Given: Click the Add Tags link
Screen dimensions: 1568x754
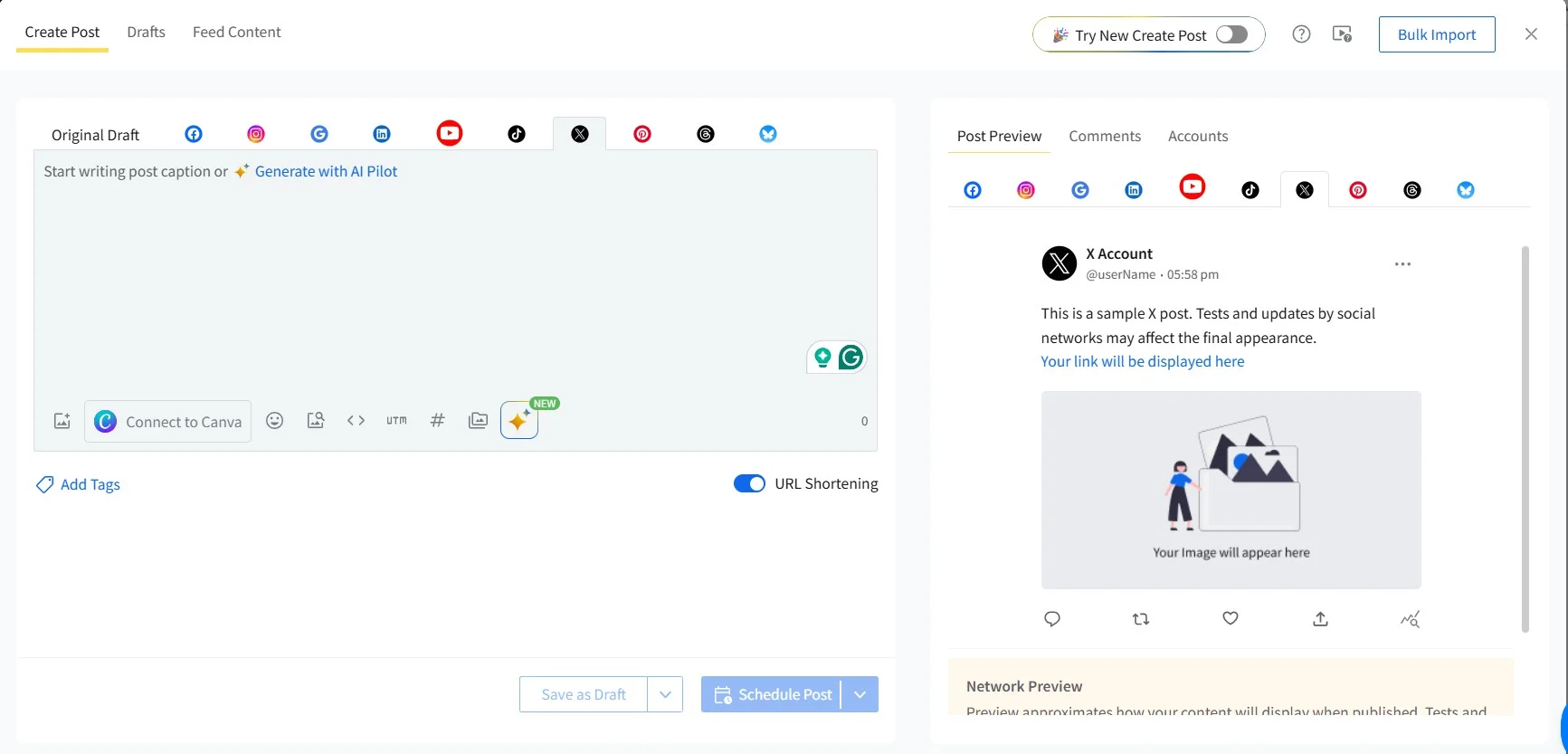Looking at the screenshot, I should point(78,484).
